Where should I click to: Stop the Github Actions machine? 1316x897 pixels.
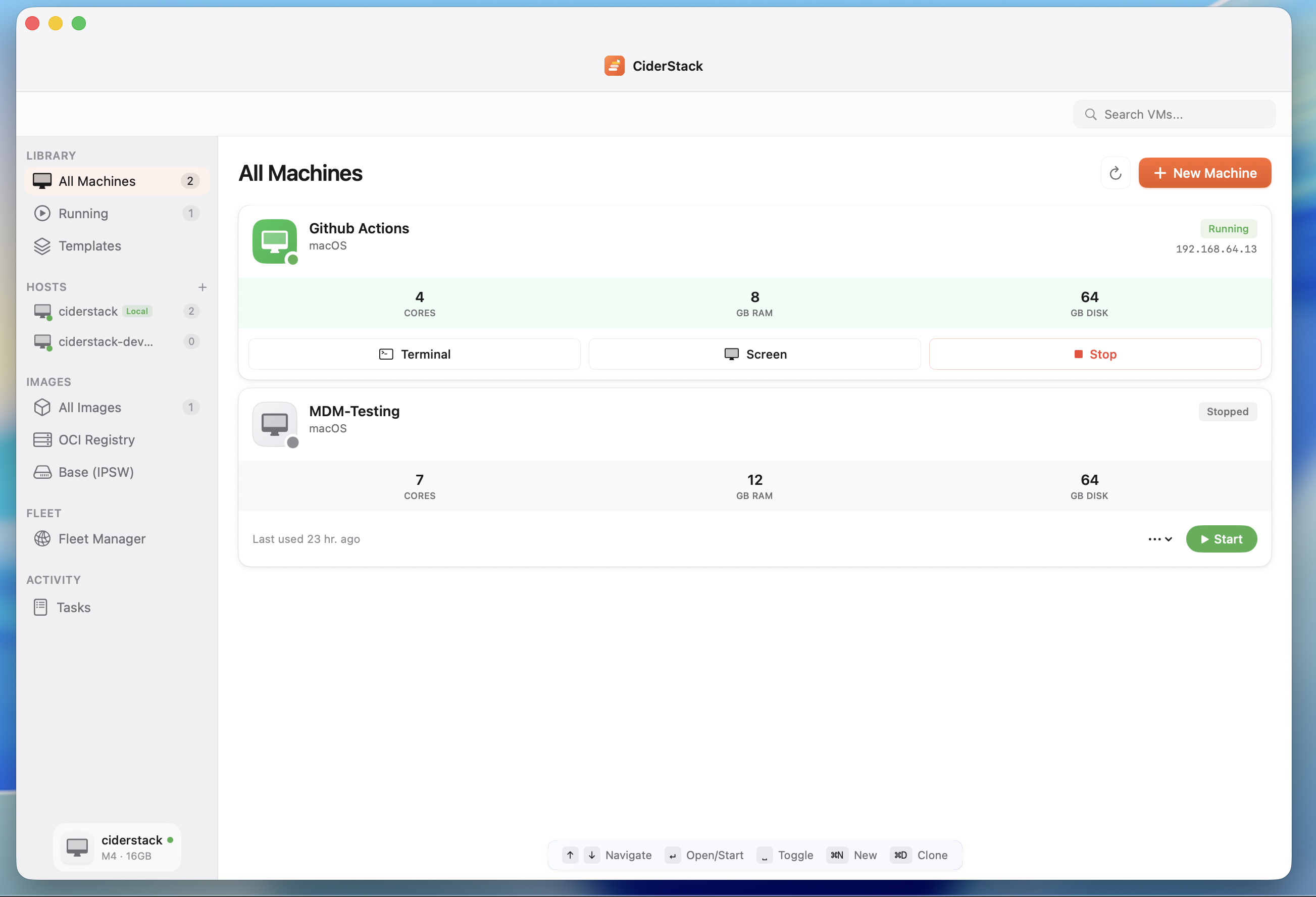click(x=1095, y=354)
